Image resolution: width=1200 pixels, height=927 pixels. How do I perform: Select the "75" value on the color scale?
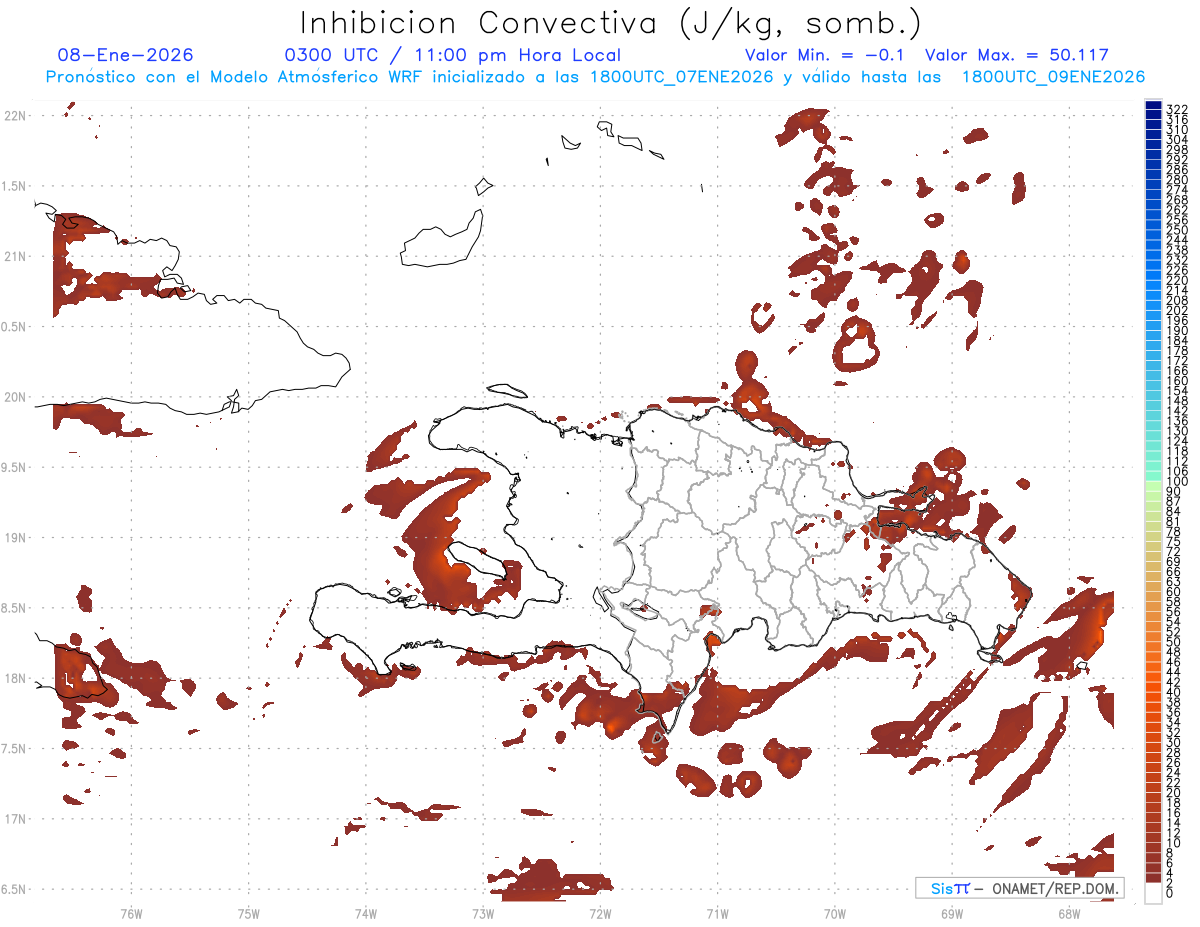point(1174,541)
